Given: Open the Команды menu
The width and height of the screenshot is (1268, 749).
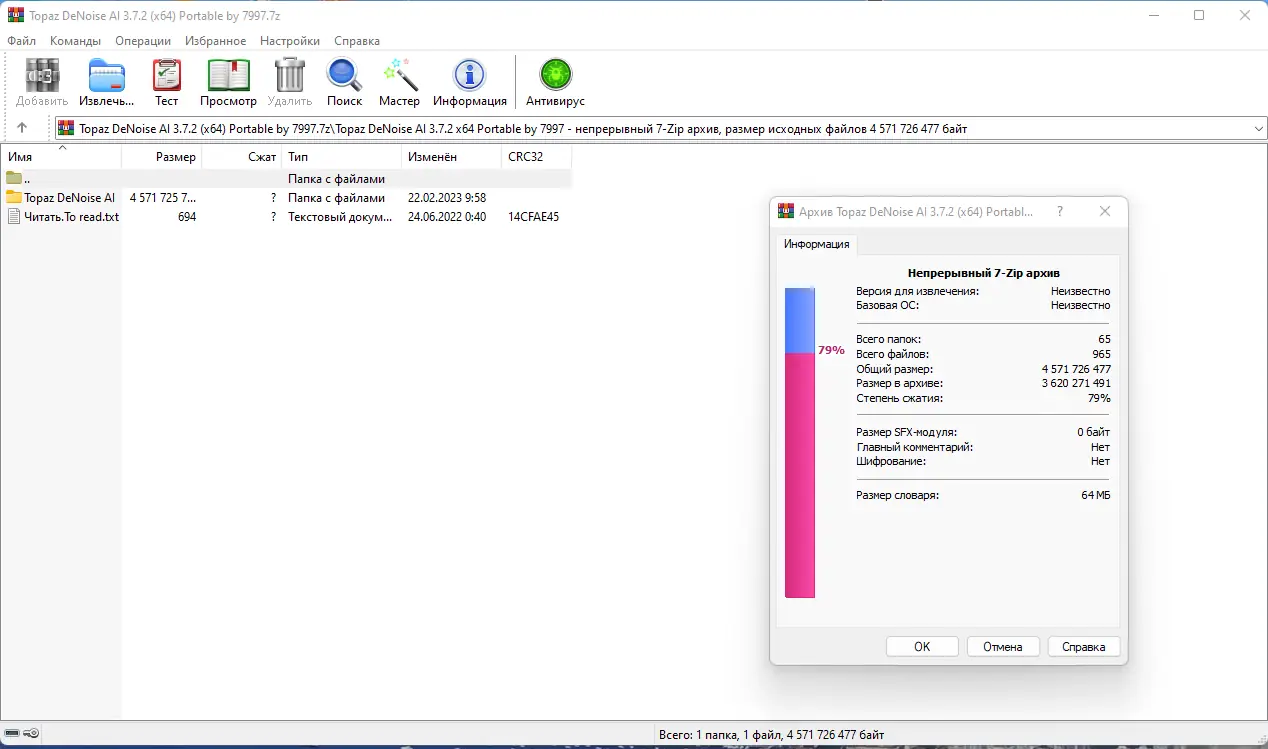Looking at the screenshot, I should [x=76, y=41].
